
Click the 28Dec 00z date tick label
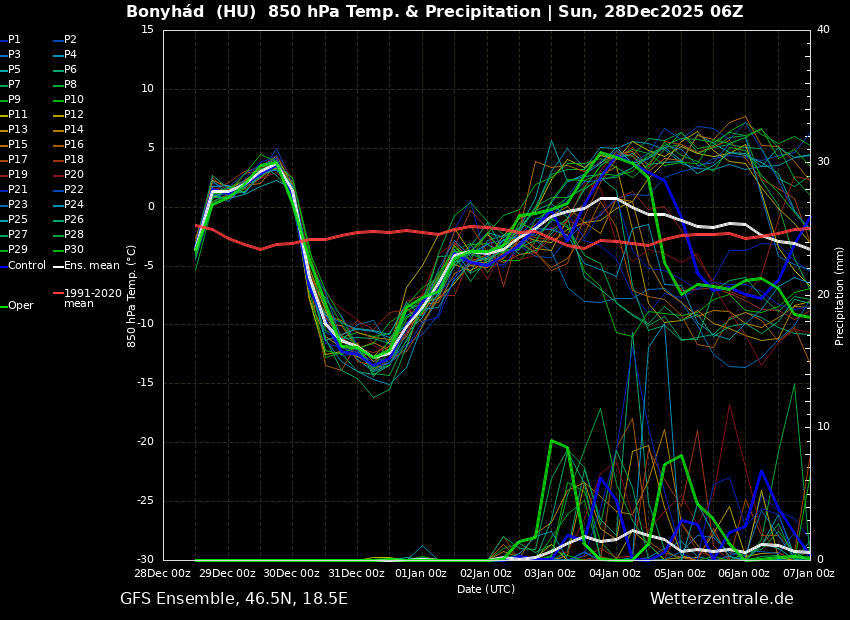pyautogui.click(x=162, y=574)
